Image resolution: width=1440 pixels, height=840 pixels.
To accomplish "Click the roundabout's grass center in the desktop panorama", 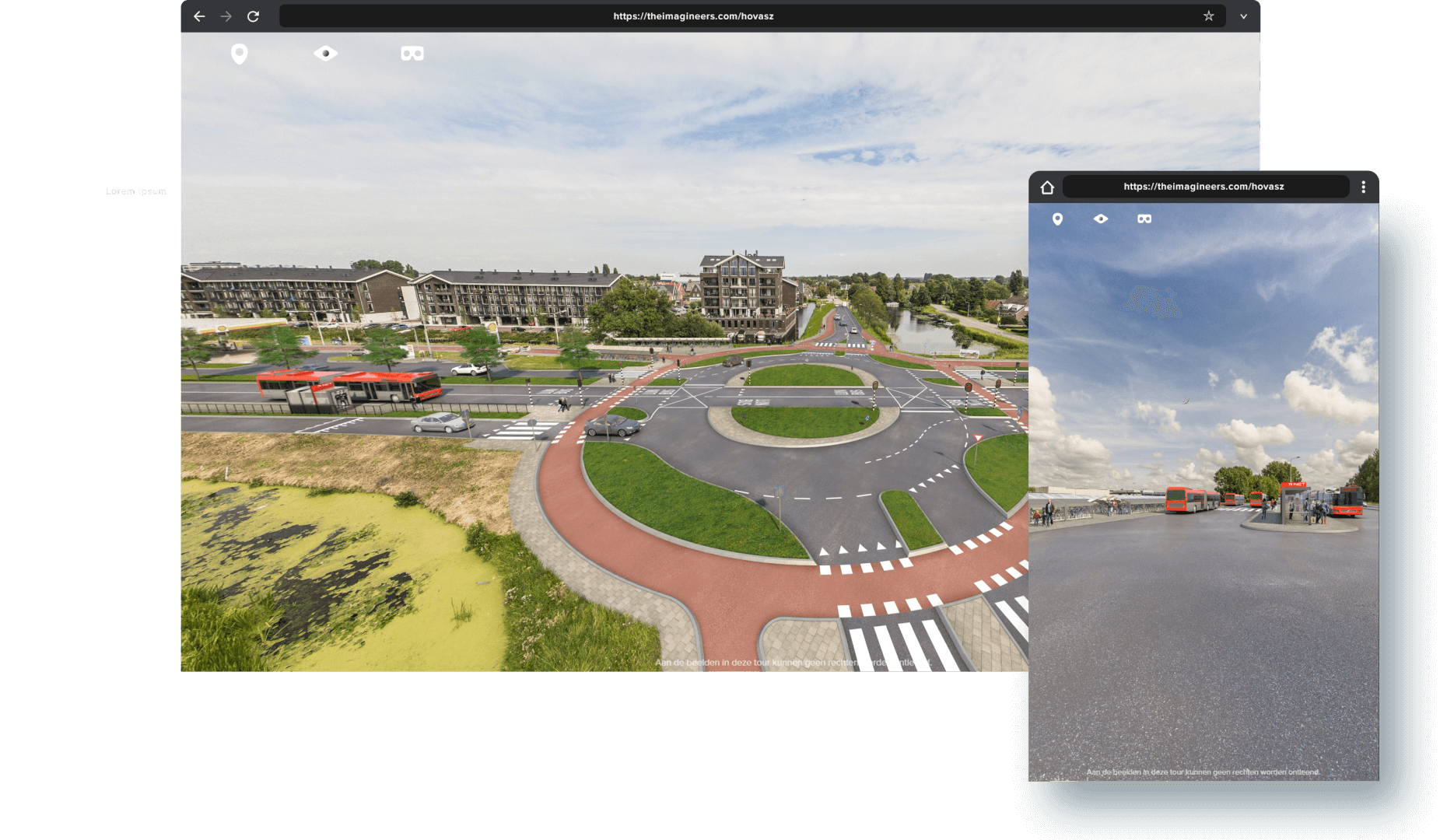I will pyautogui.click(x=804, y=421).
